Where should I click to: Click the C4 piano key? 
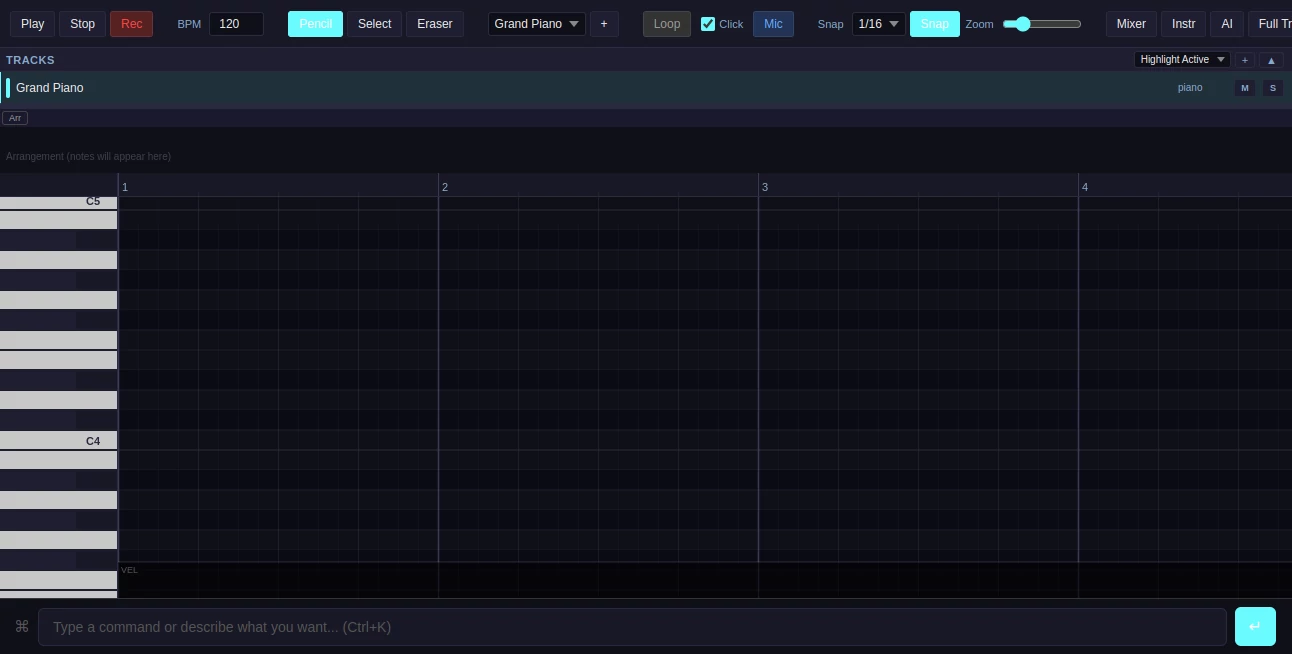click(58, 440)
